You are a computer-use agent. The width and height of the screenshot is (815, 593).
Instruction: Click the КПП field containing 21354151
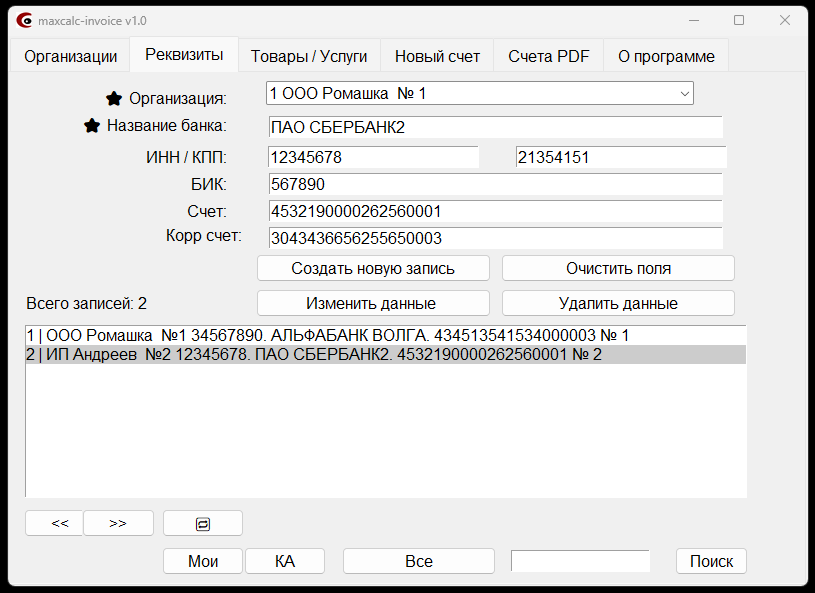coord(621,157)
